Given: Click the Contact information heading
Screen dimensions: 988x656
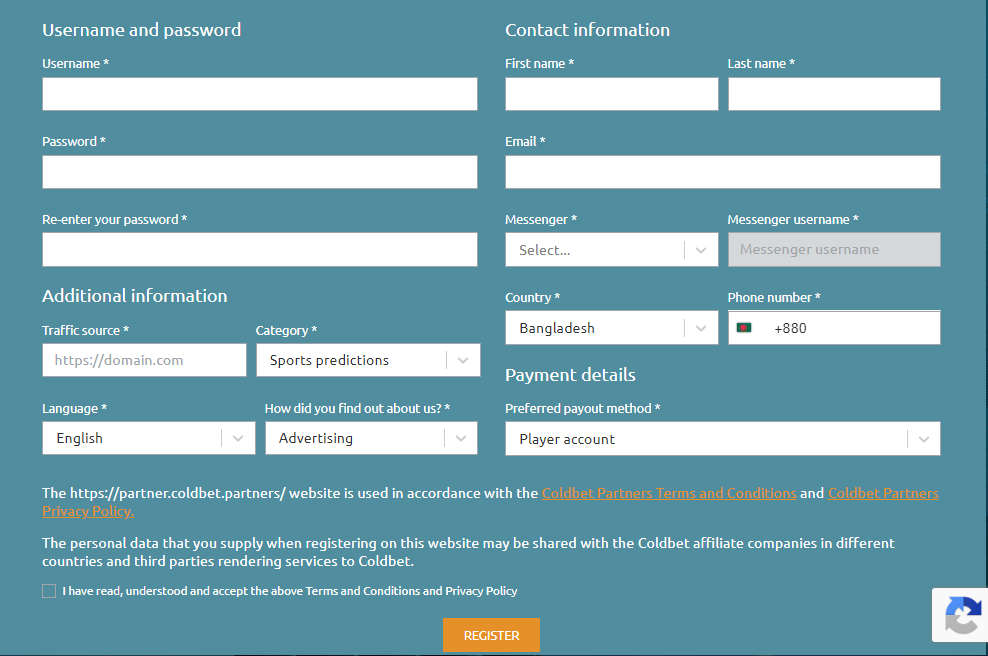Looking at the screenshot, I should 587,30.
